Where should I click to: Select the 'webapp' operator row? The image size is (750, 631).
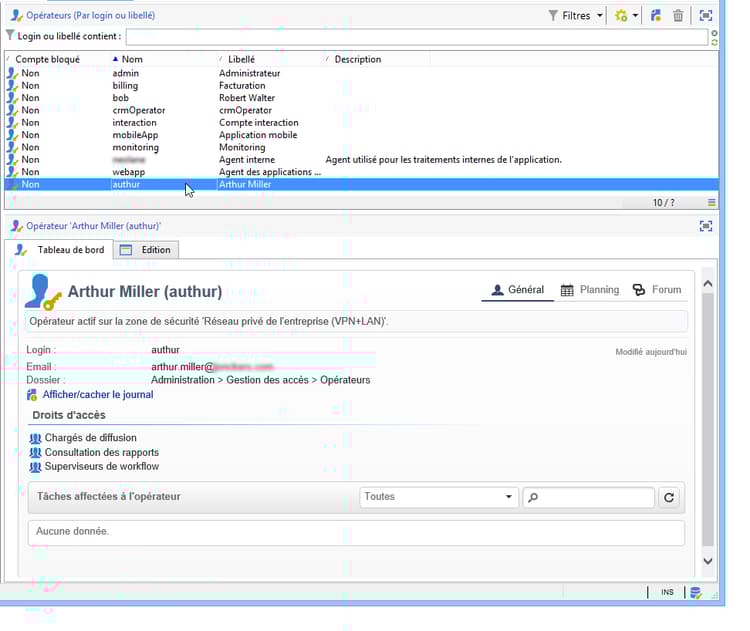click(x=361, y=172)
